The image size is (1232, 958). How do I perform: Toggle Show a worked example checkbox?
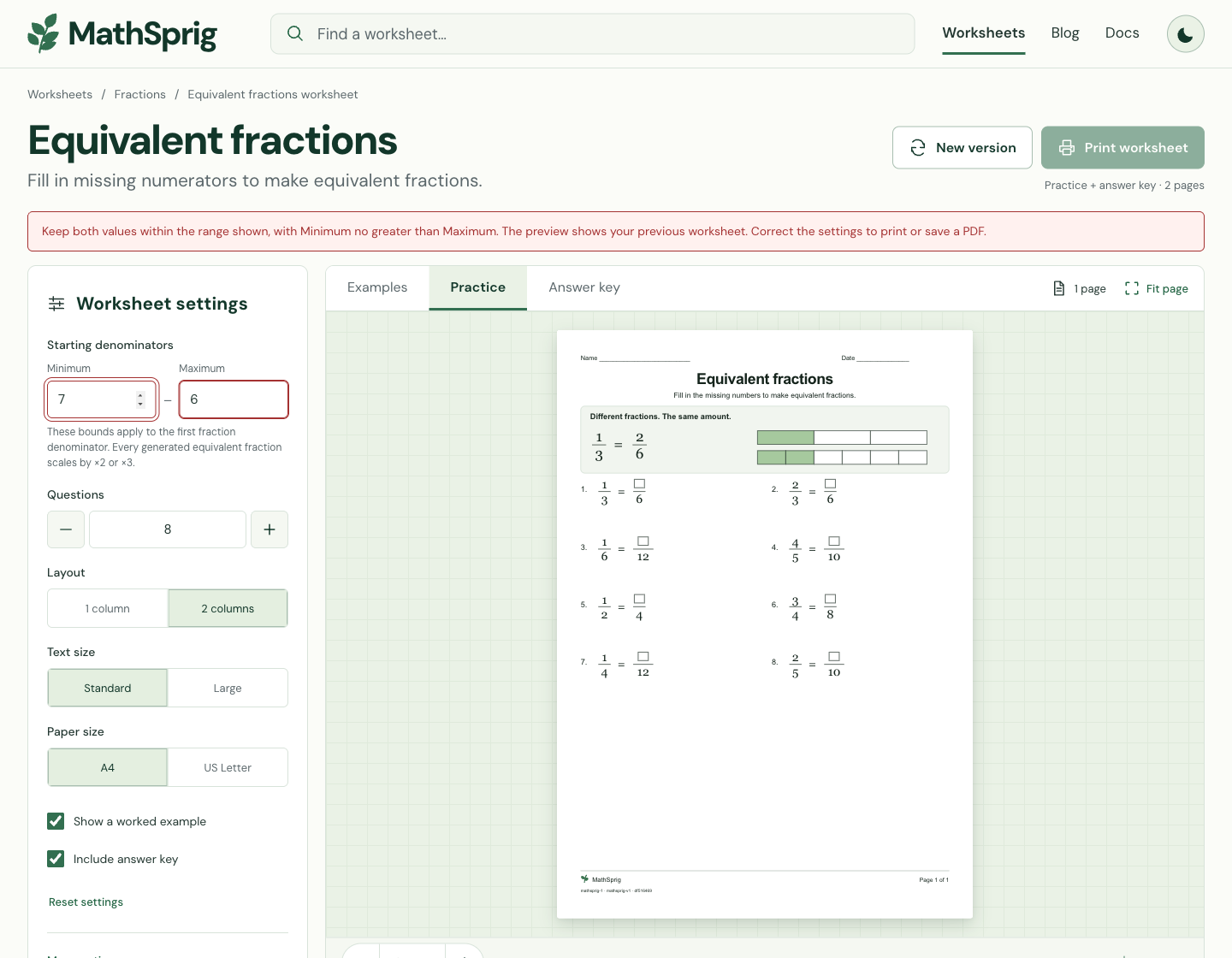pyautogui.click(x=56, y=821)
